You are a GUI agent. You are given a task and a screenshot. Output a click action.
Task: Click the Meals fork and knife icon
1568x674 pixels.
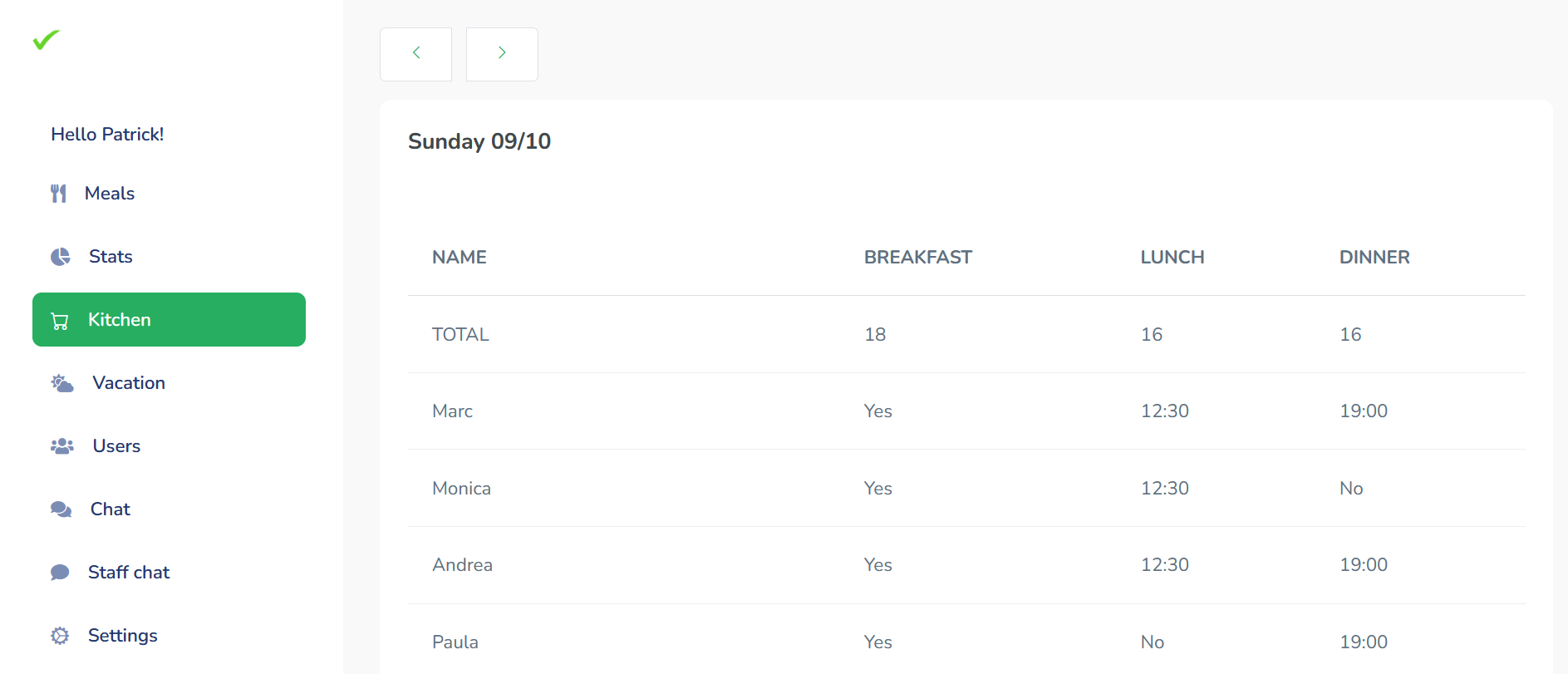(58, 194)
